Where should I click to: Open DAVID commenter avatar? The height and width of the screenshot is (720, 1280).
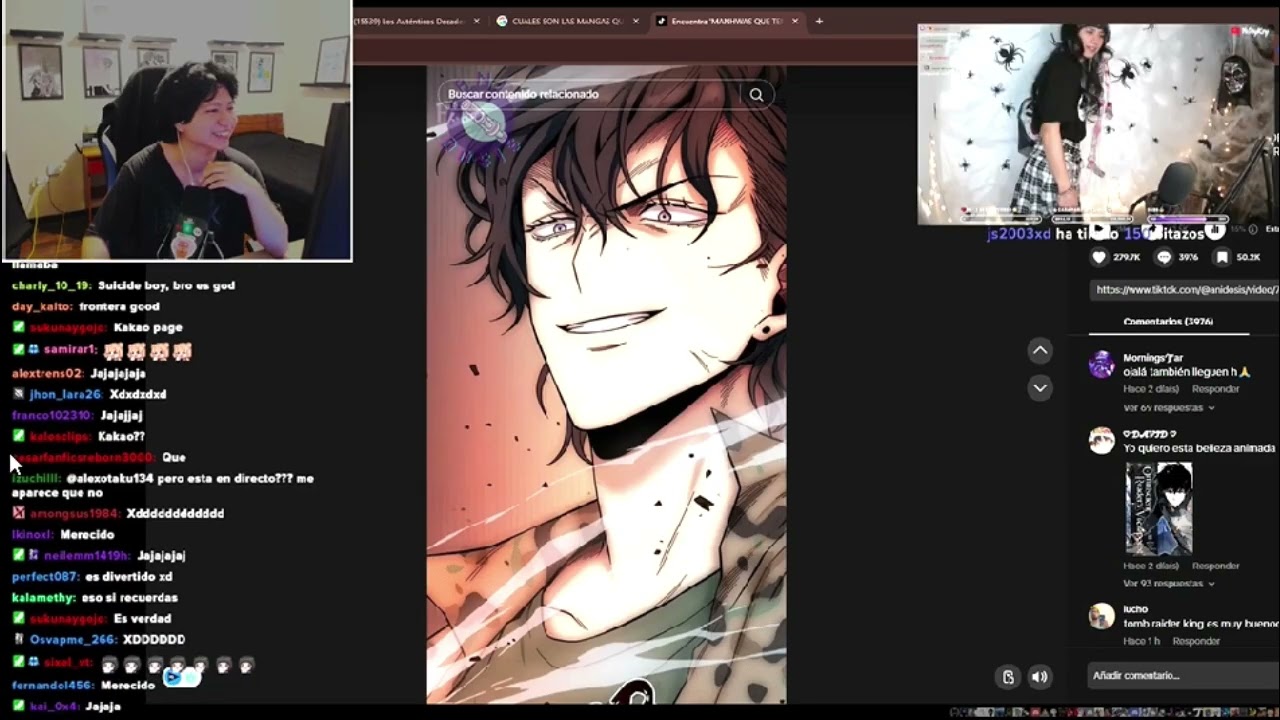1101,441
